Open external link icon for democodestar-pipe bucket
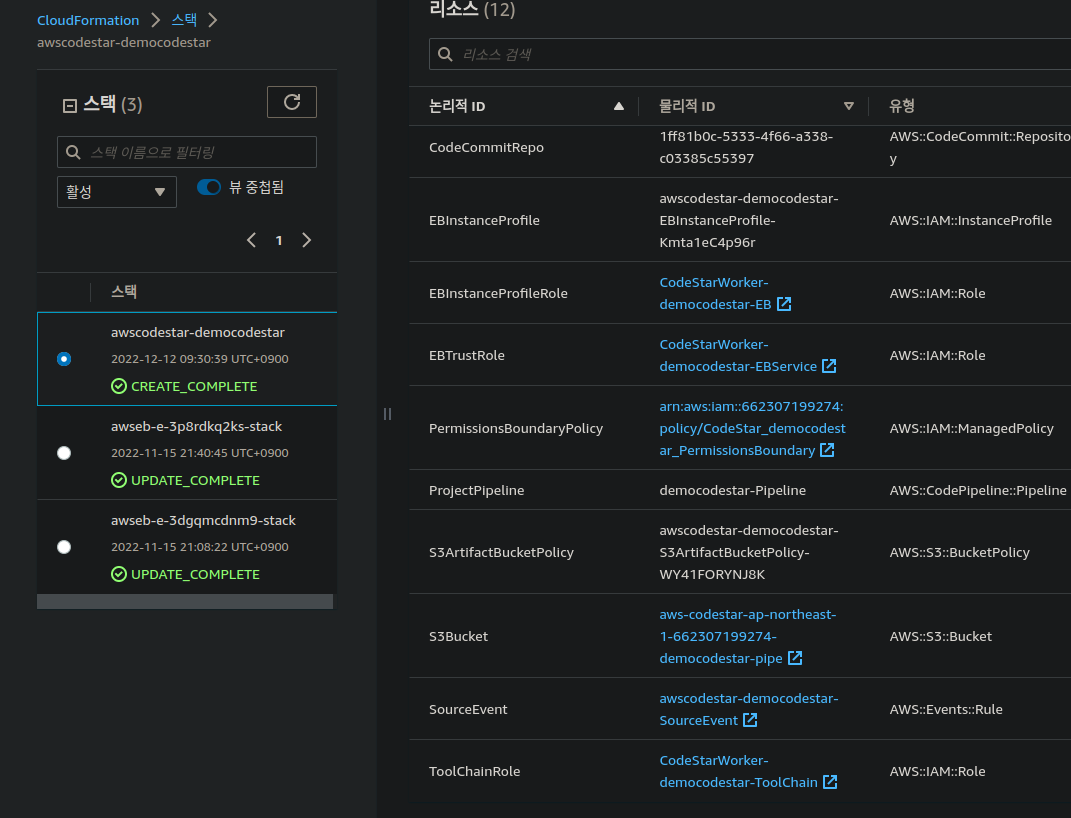Viewport: 1071px width, 818px height. tap(795, 658)
